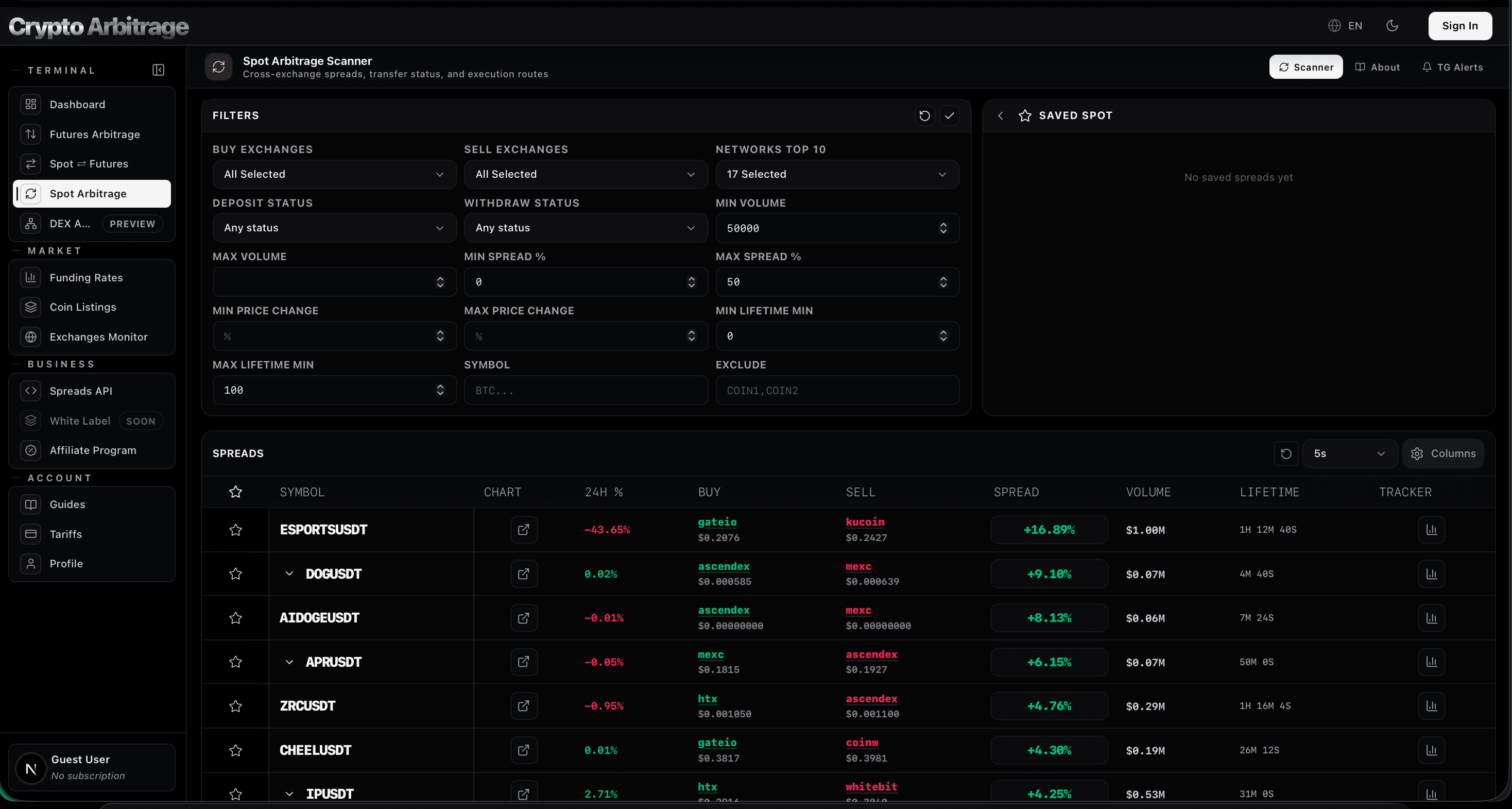Open DEX Arbitrage preview item
Image resolution: width=1512 pixels, height=809 pixels.
pyautogui.click(x=92, y=224)
